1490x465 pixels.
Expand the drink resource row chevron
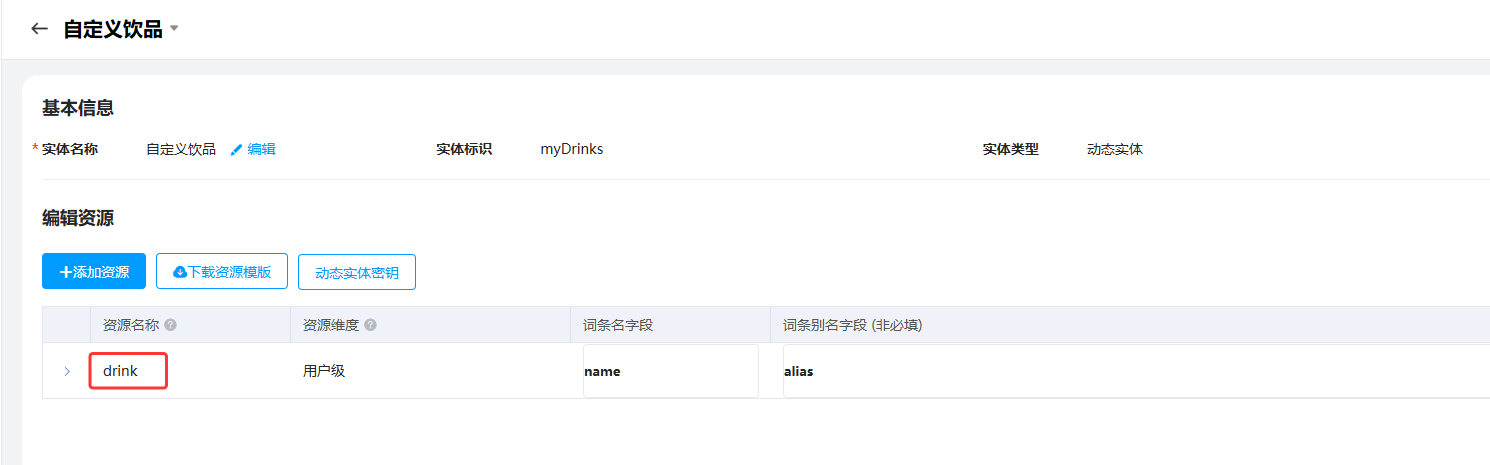(x=67, y=371)
